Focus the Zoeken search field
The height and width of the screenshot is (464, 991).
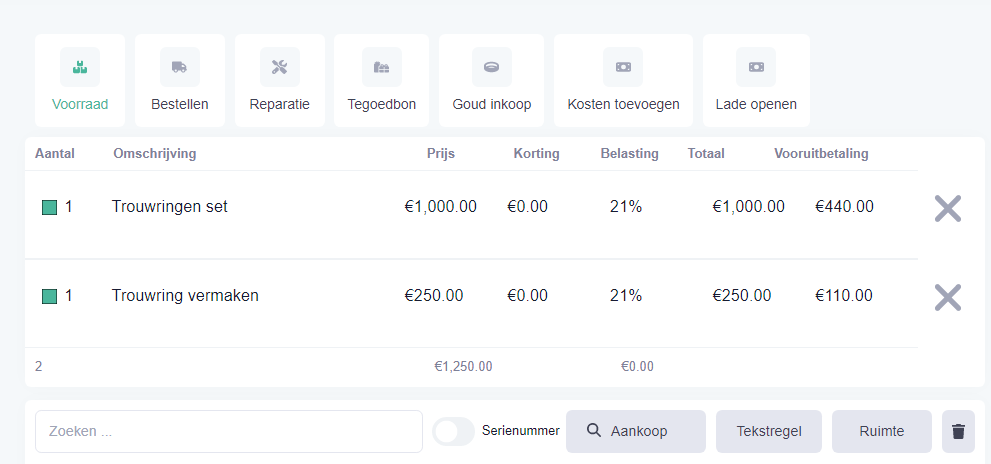coord(228,431)
